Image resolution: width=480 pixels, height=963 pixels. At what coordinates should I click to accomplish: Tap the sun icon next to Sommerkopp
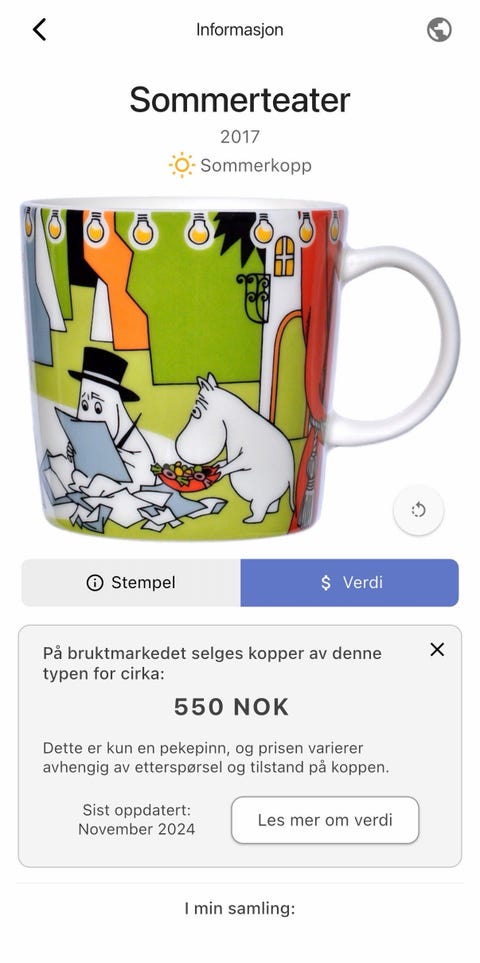click(182, 165)
